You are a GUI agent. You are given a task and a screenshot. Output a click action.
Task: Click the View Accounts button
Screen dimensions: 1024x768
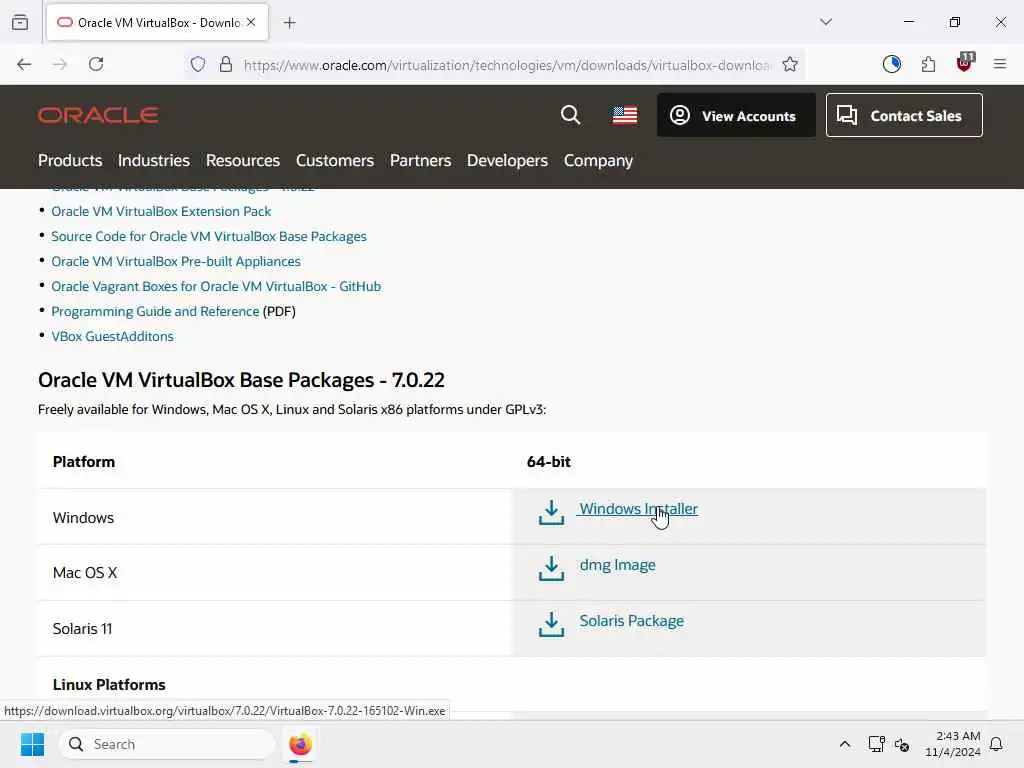coord(736,116)
